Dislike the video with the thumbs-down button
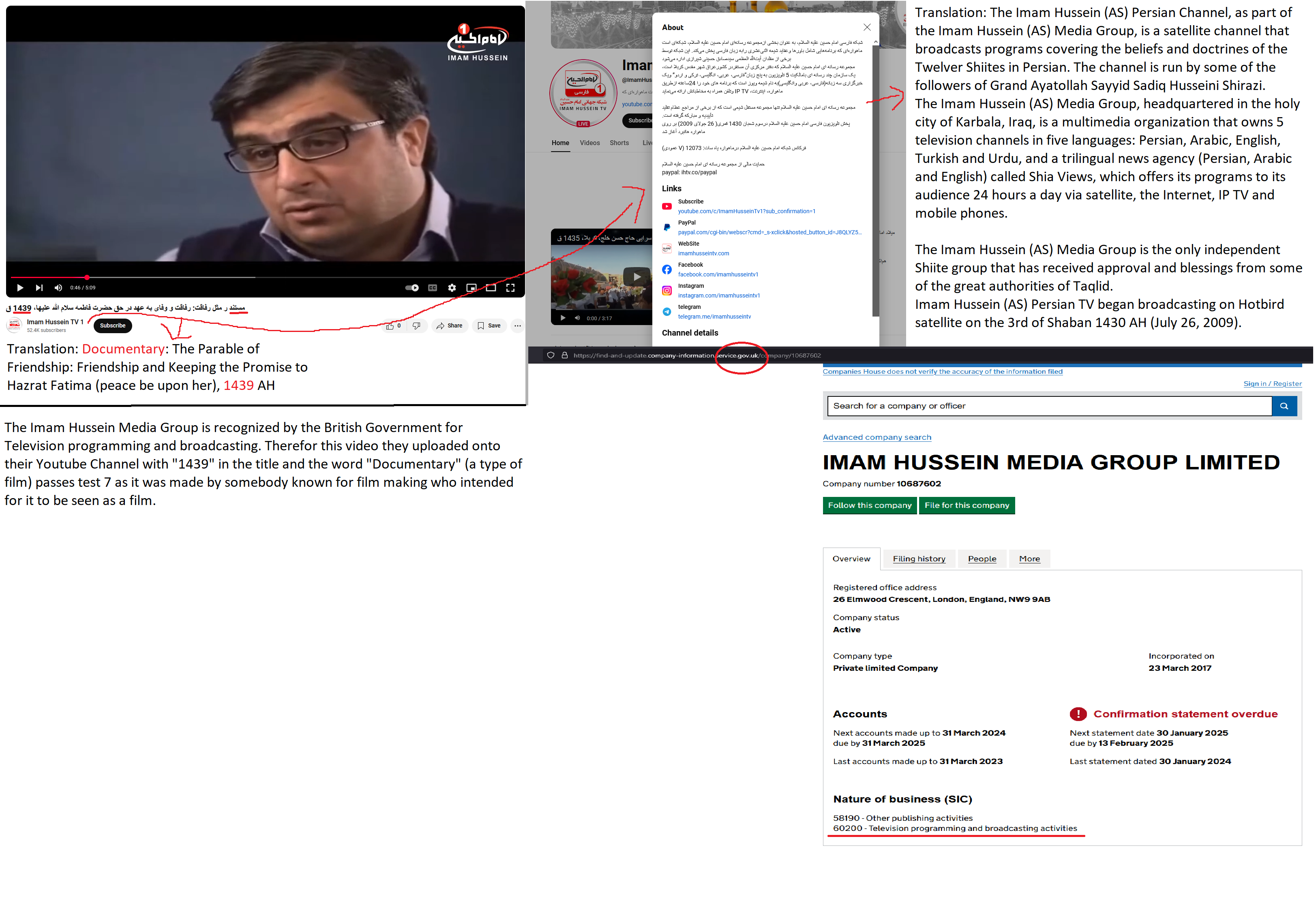The width and height of the screenshot is (1316, 916). tap(417, 326)
